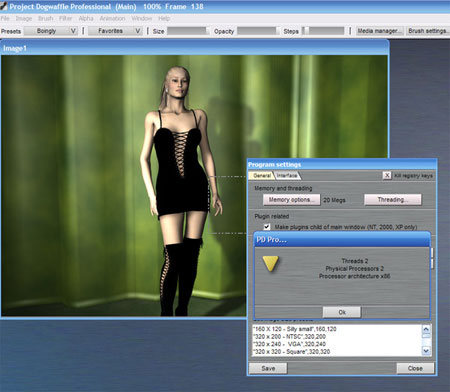Image resolution: width=450 pixels, height=392 pixels.
Task: Click the Image1 window title bar
Action: 195,48
